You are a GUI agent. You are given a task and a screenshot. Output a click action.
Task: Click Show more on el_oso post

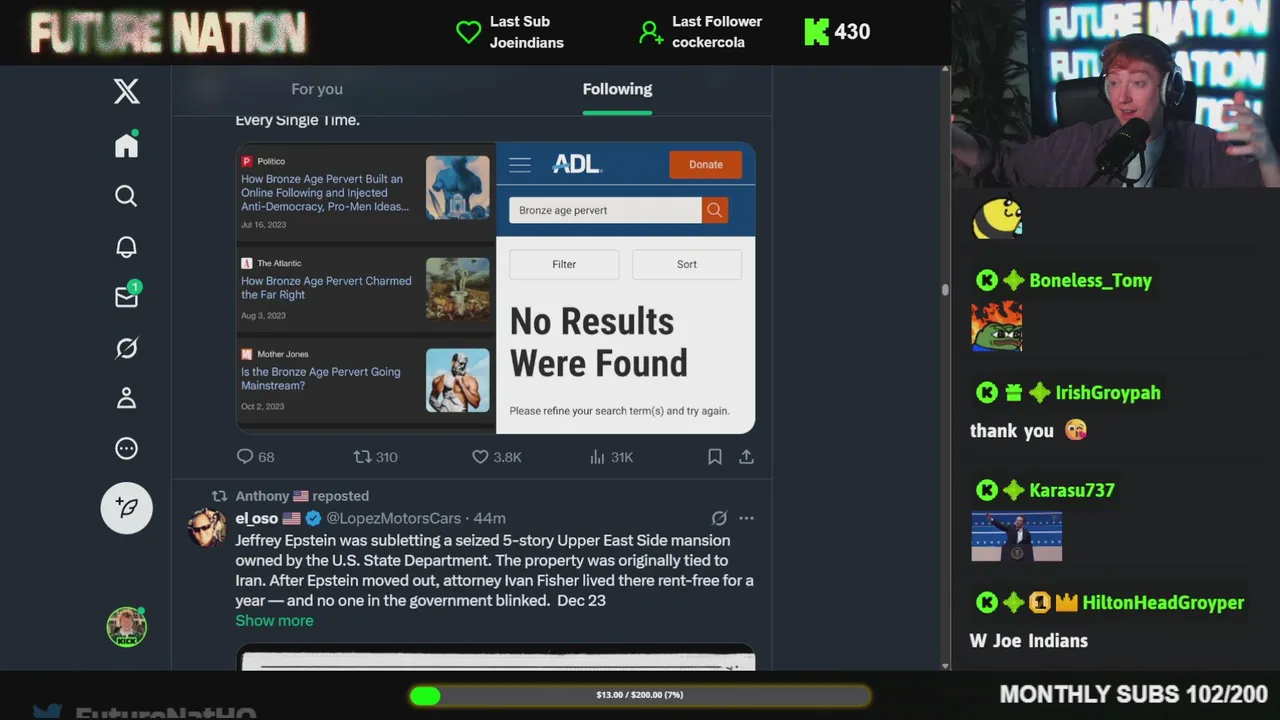coord(274,620)
